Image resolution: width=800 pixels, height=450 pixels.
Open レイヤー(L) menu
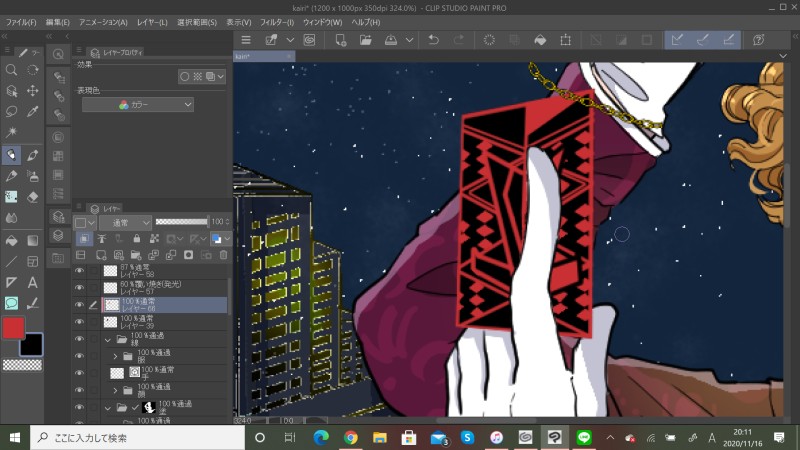pyautogui.click(x=152, y=22)
